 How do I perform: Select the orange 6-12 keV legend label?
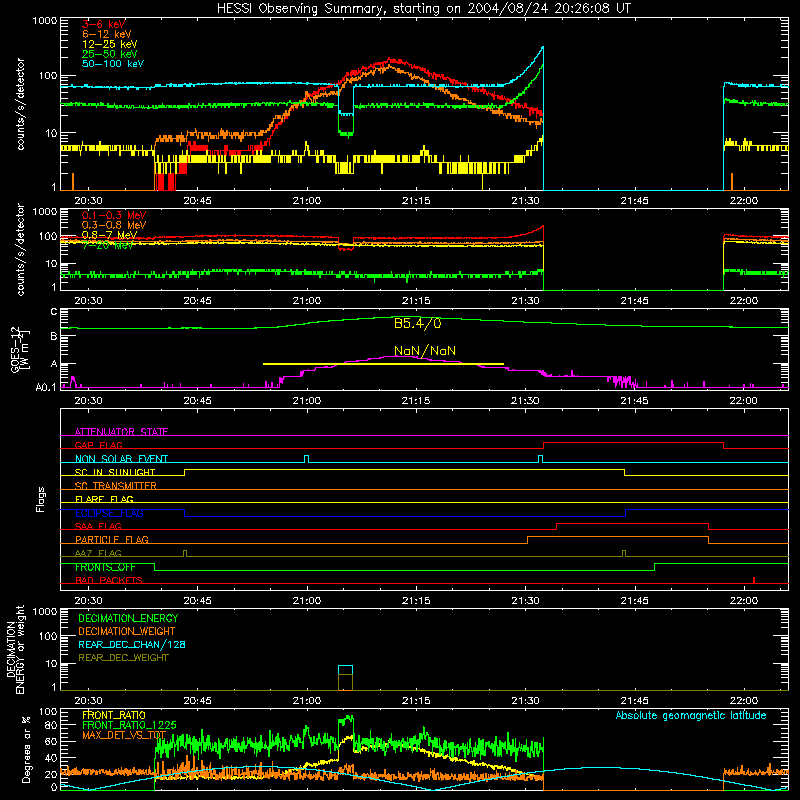coord(106,34)
